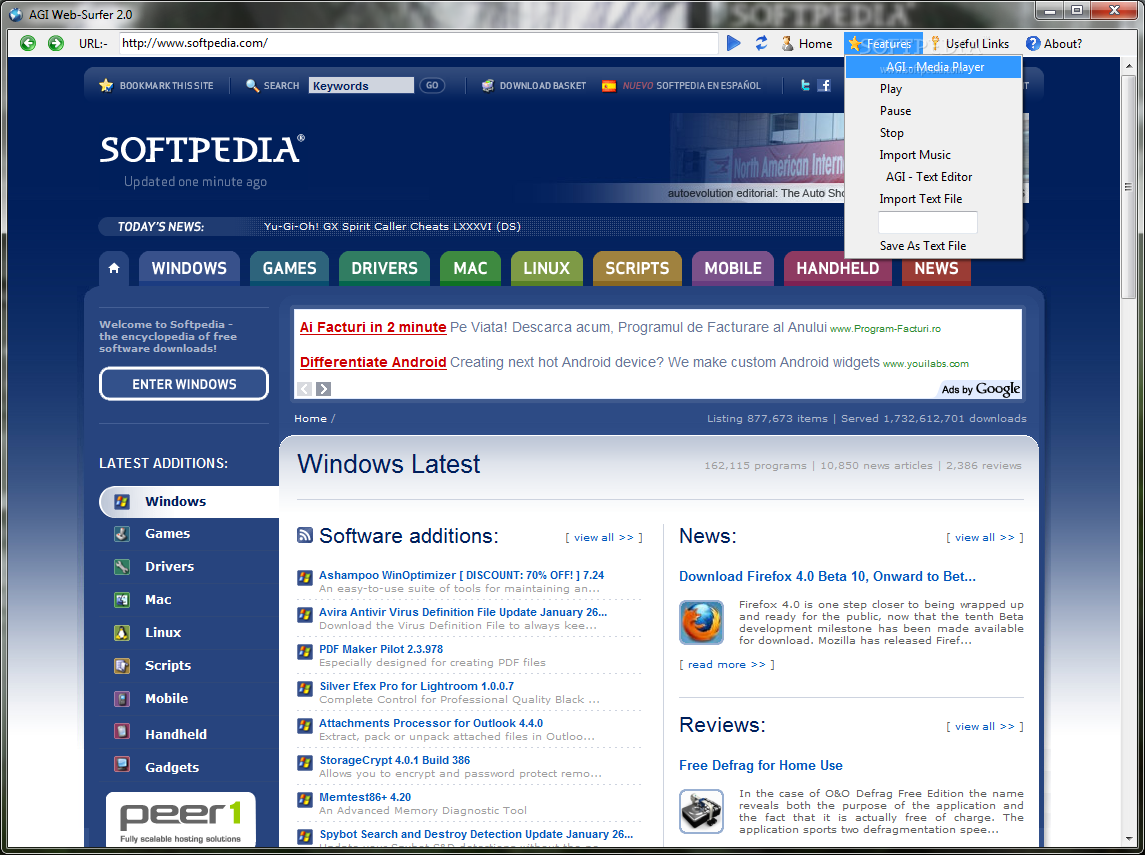Open the HANDHELD category tab
Viewport: 1145px width, 855px height.
pyautogui.click(x=838, y=268)
